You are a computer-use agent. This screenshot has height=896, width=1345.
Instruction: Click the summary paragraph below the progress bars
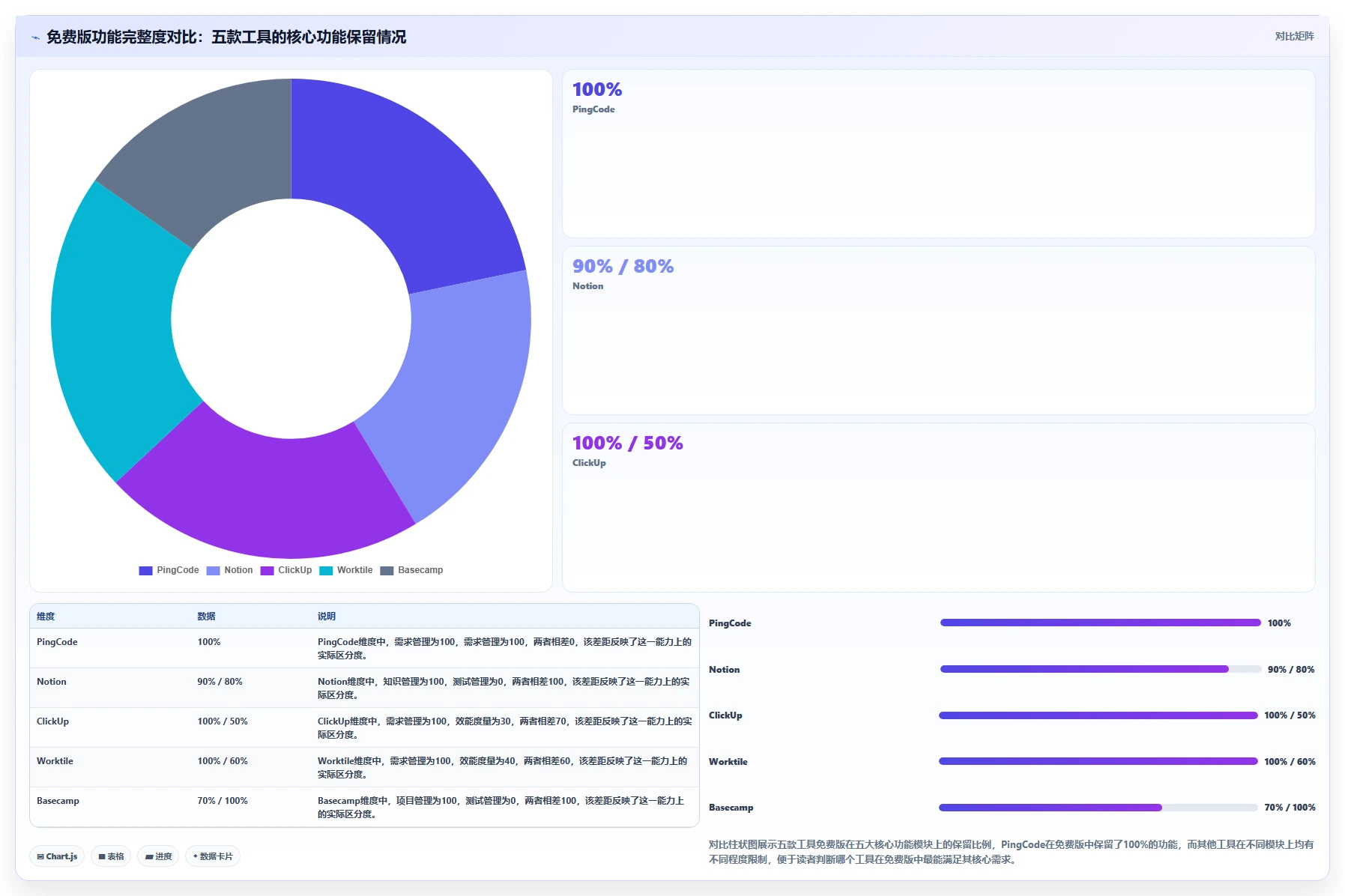1011,852
